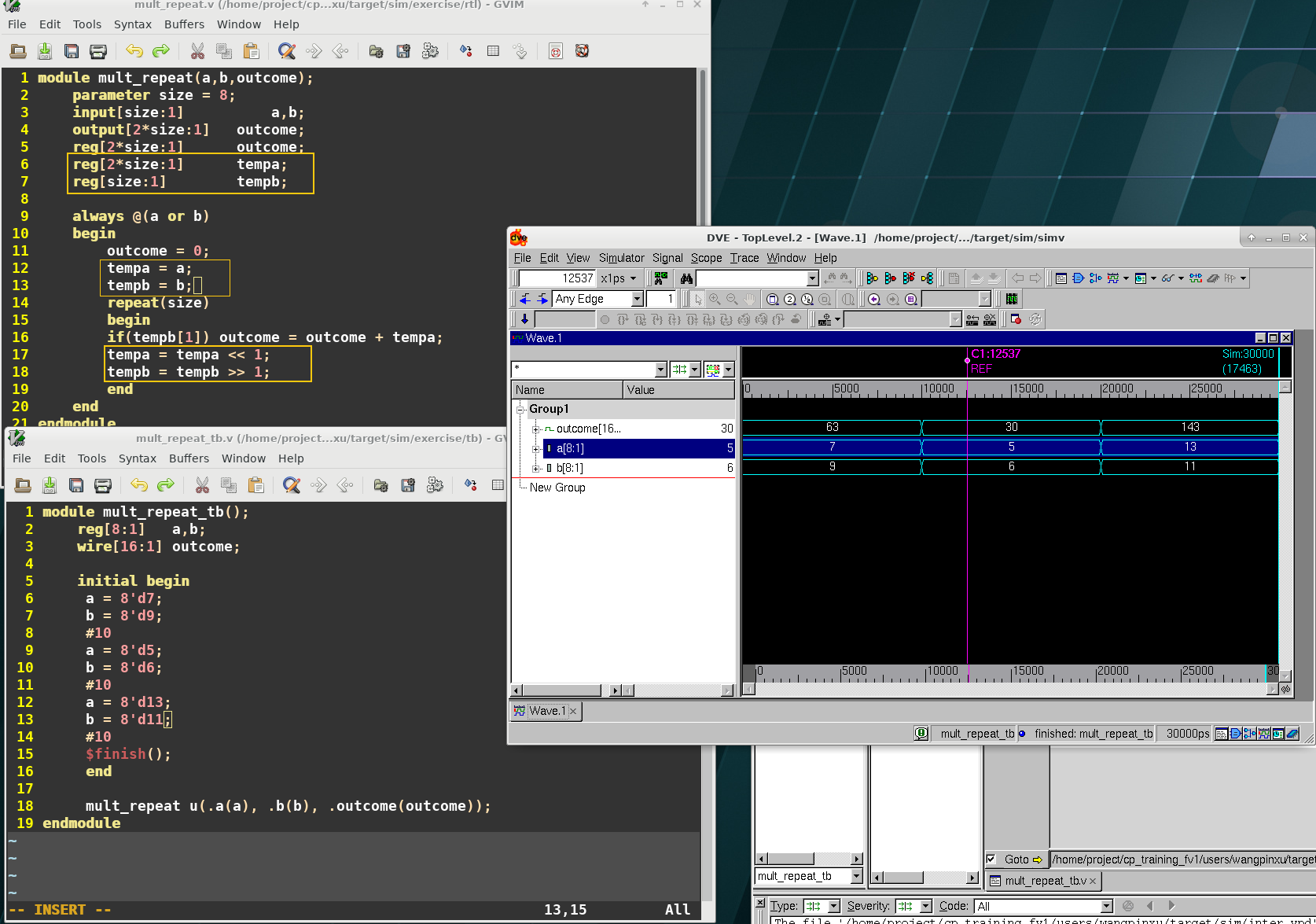Viewport: 1316px width, 924px height.
Task: Open the Scope menu in DVE
Action: pos(706,258)
